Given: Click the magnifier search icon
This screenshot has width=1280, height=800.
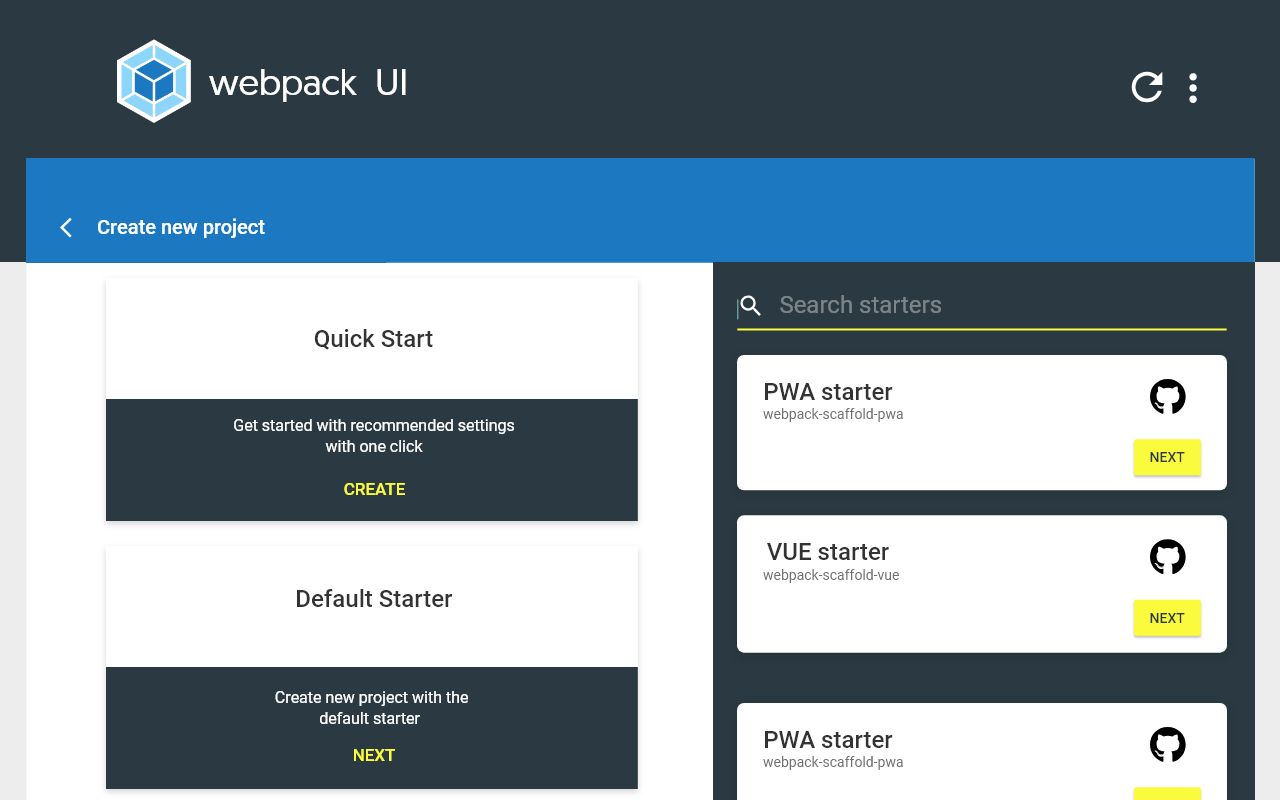Looking at the screenshot, I should tap(751, 306).
